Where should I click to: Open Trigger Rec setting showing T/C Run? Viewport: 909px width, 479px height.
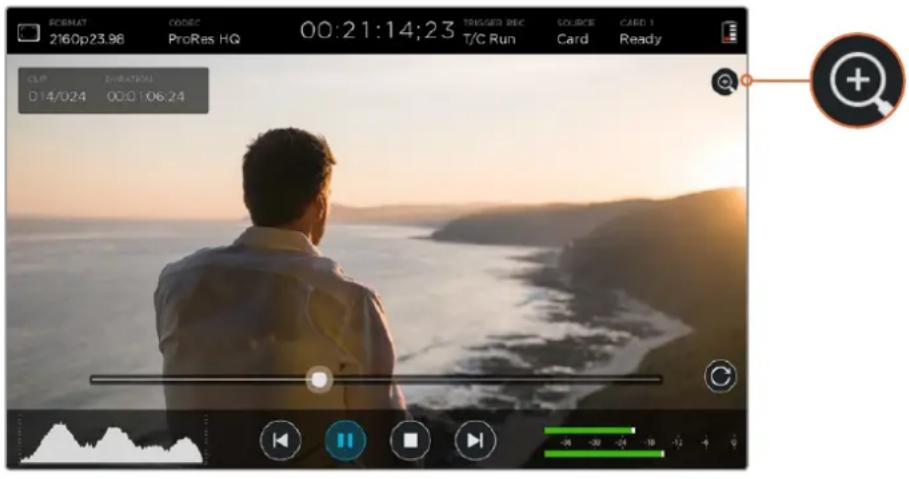[x=493, y=32]
